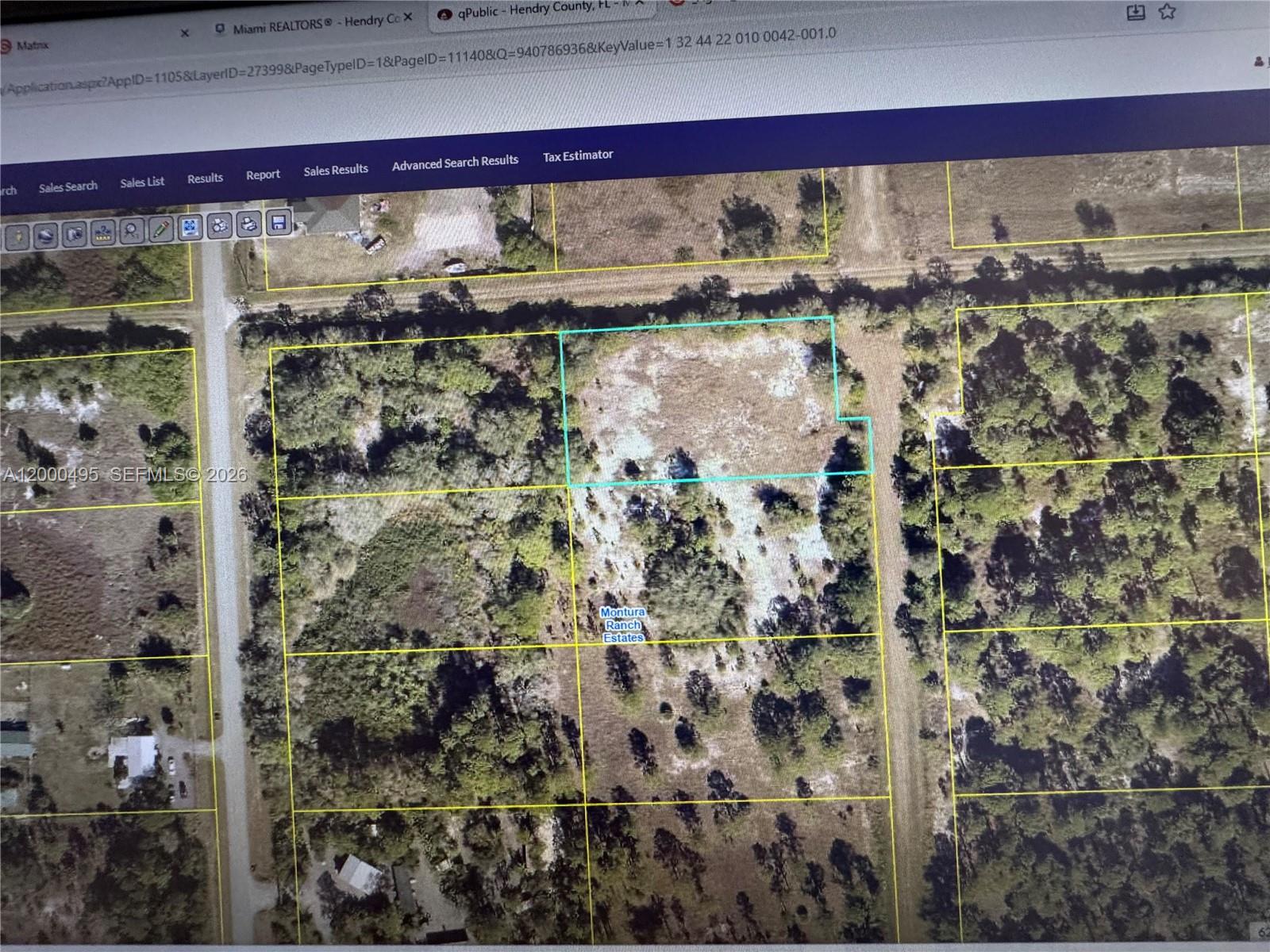The height and width of the screenshot is (952, 1270).
Task: Switch to the Matrix browser tab
Action: click(x=32, y=45)
